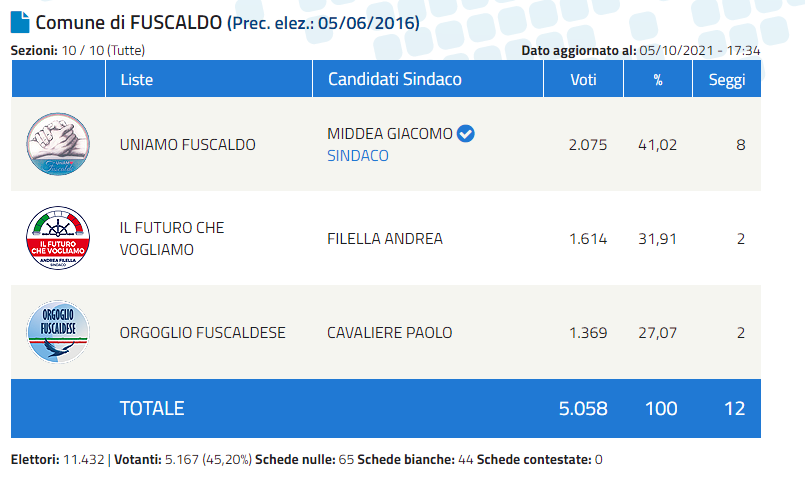The height and width of the screenshot is (481, 805).
Task: Click the Seggi column header
Action: point(727,80)
